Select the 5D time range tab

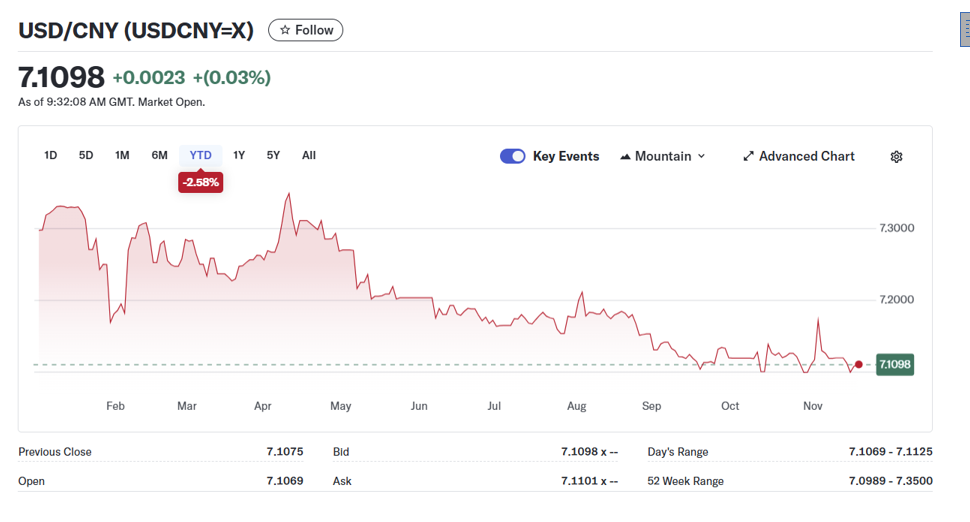point(86,155)
